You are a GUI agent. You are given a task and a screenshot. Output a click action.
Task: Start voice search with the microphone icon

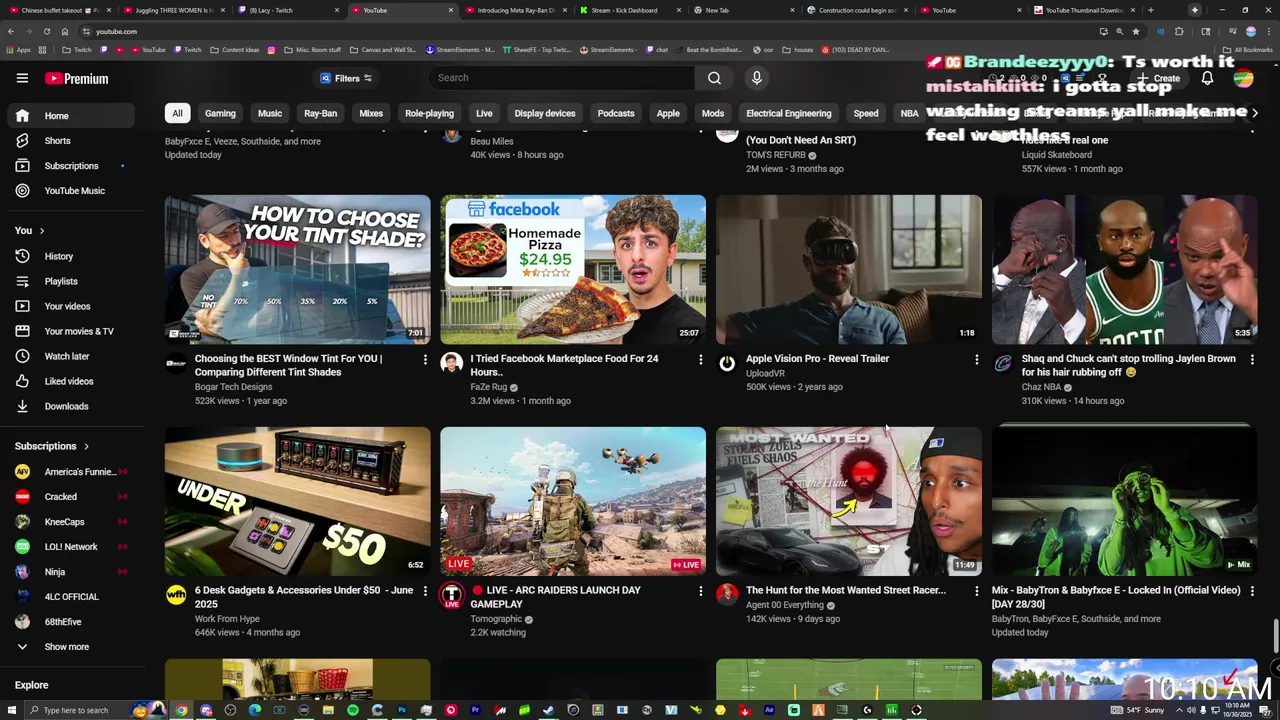tap(757, 78)
